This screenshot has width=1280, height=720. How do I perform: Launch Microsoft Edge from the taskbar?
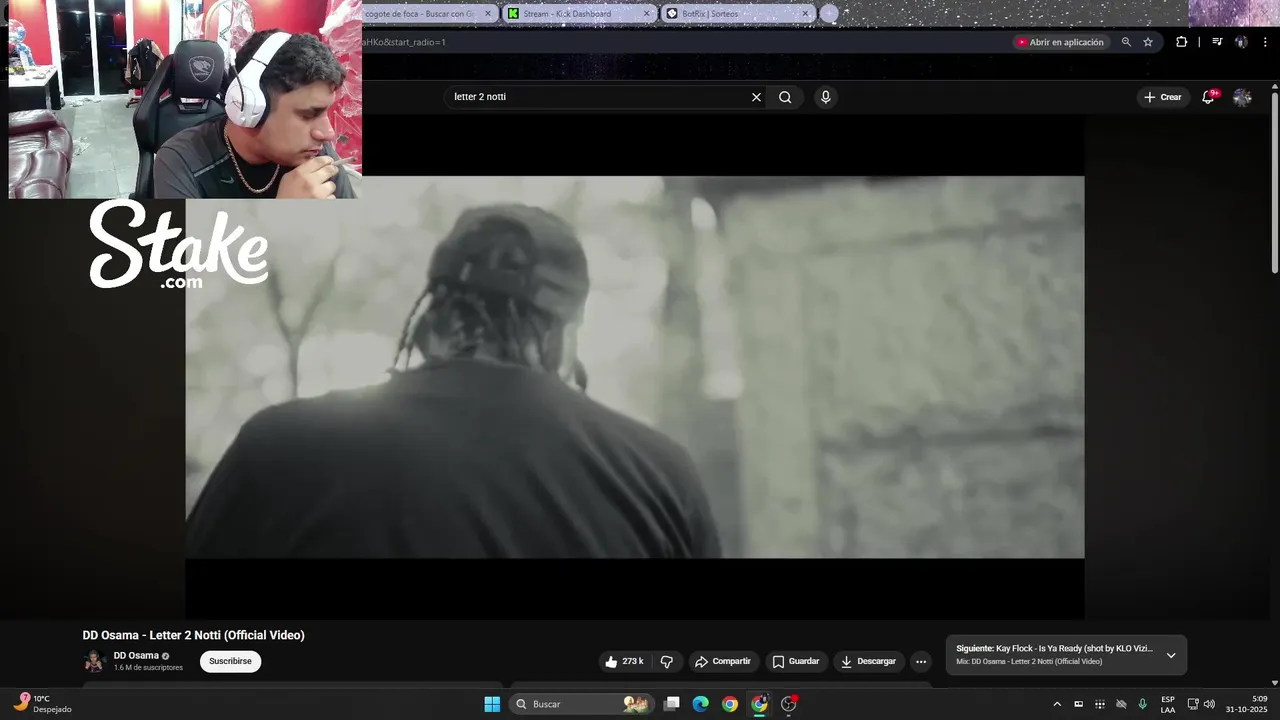click(x=701, y=704)
